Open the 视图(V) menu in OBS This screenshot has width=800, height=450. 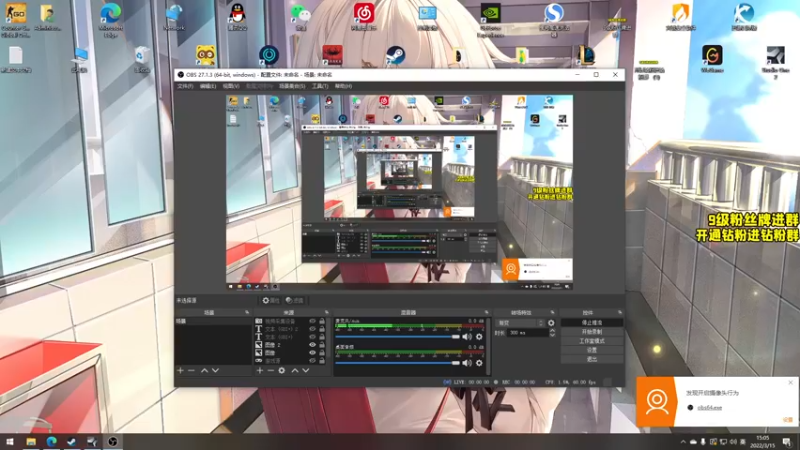pyautogui.click(x=231, y=86)
